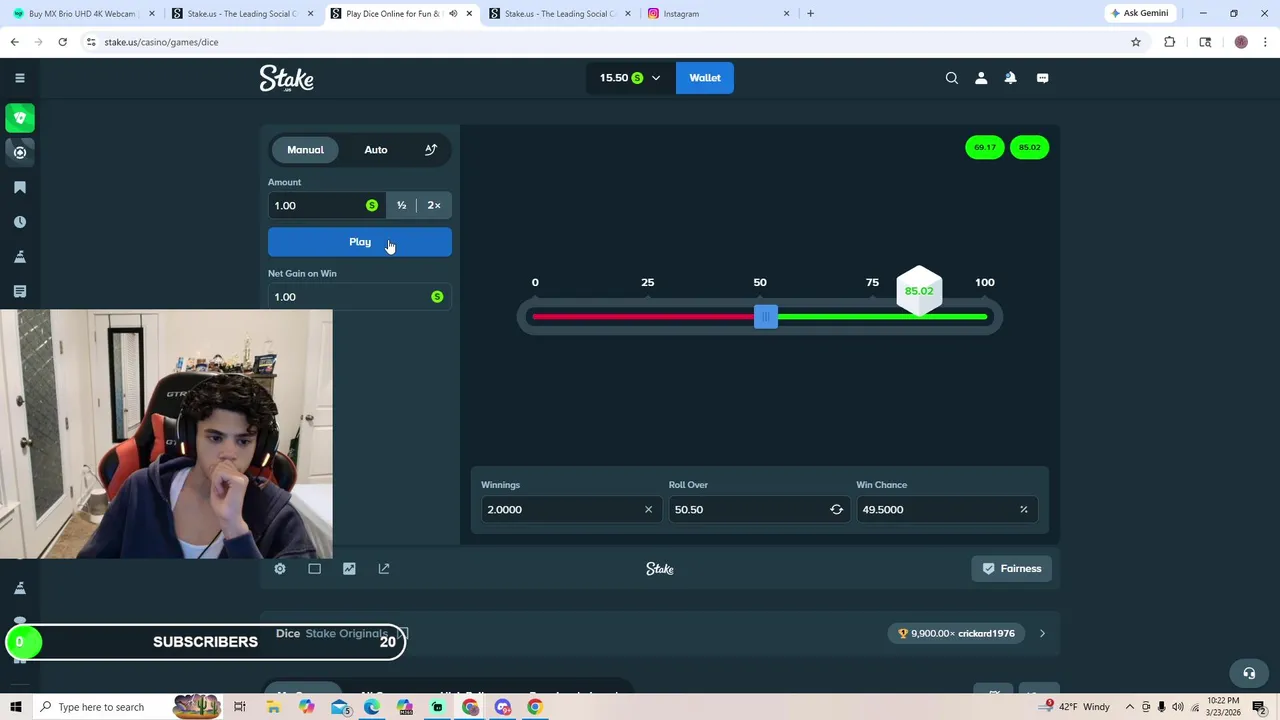This screenshot has width=1280, height=720.
Task: Reload the page
Action: [62, 42]
